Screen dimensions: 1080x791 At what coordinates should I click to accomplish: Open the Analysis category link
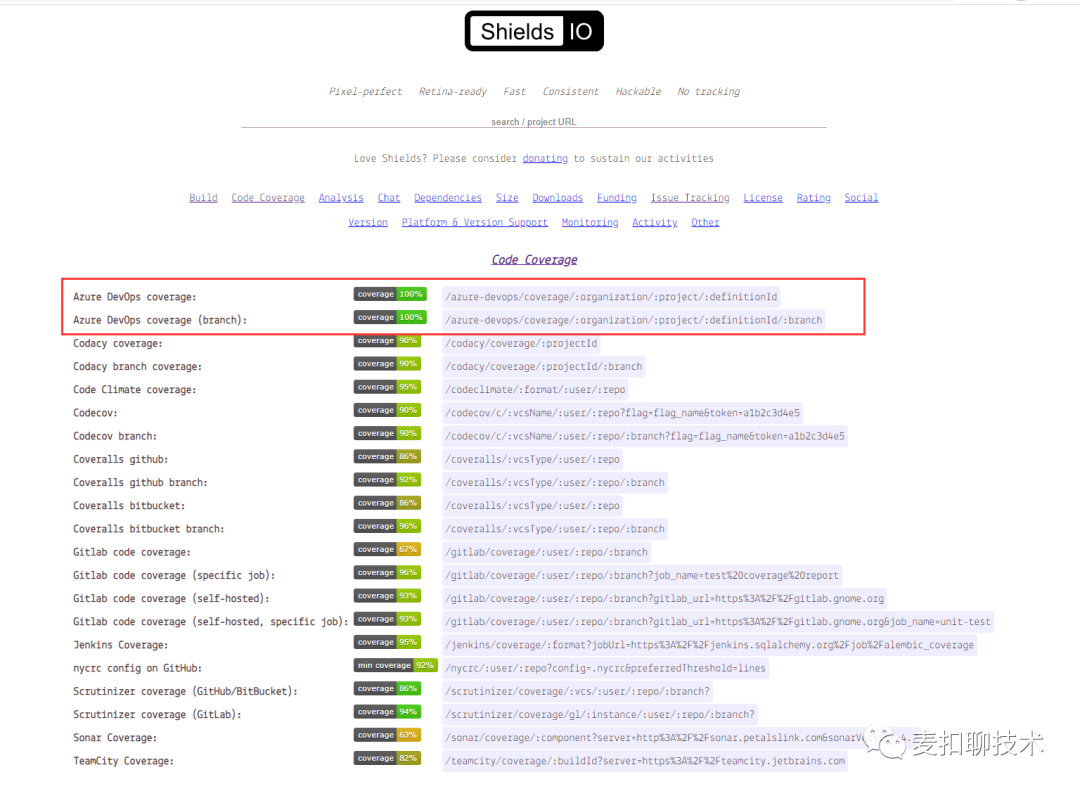(x=341, y=198)
